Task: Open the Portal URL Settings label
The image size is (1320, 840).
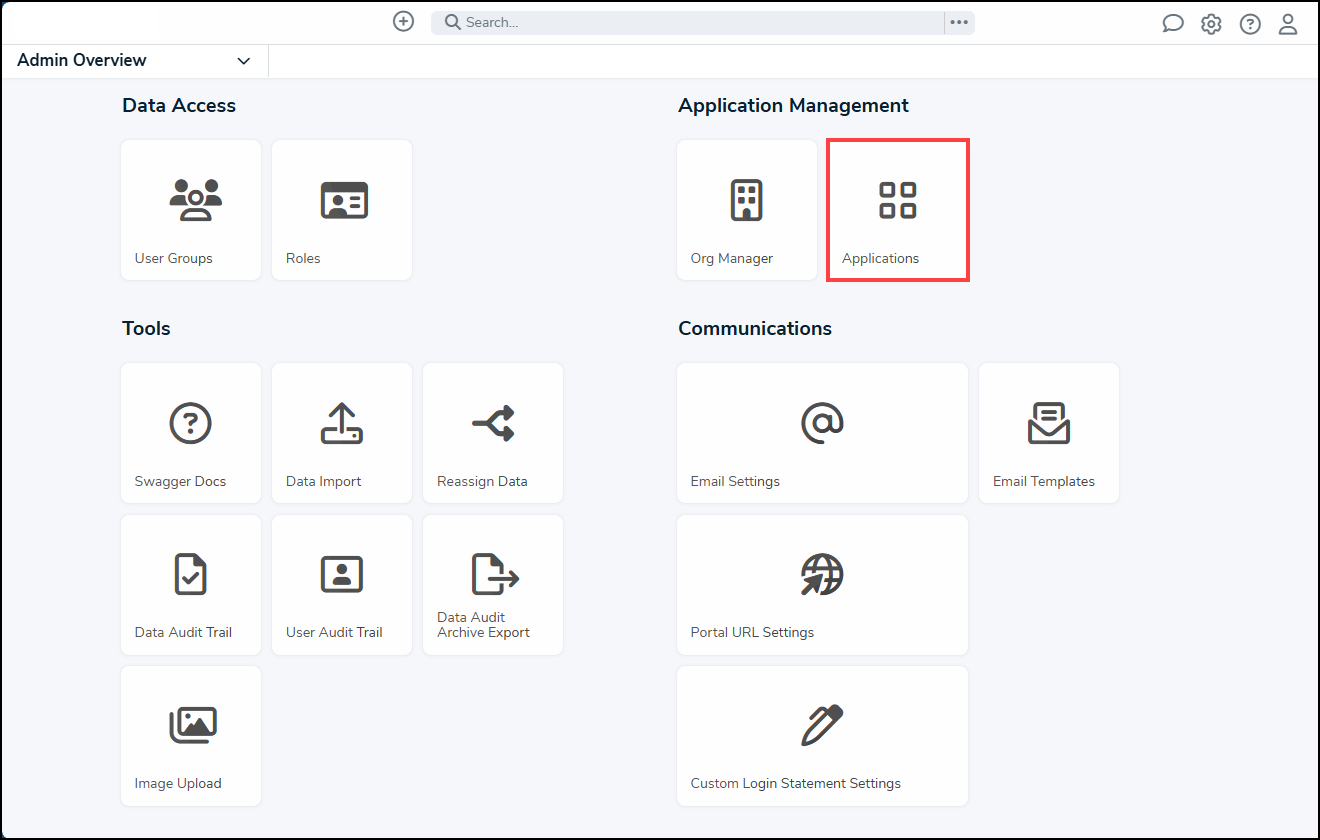Action: [x=752, y=632]
